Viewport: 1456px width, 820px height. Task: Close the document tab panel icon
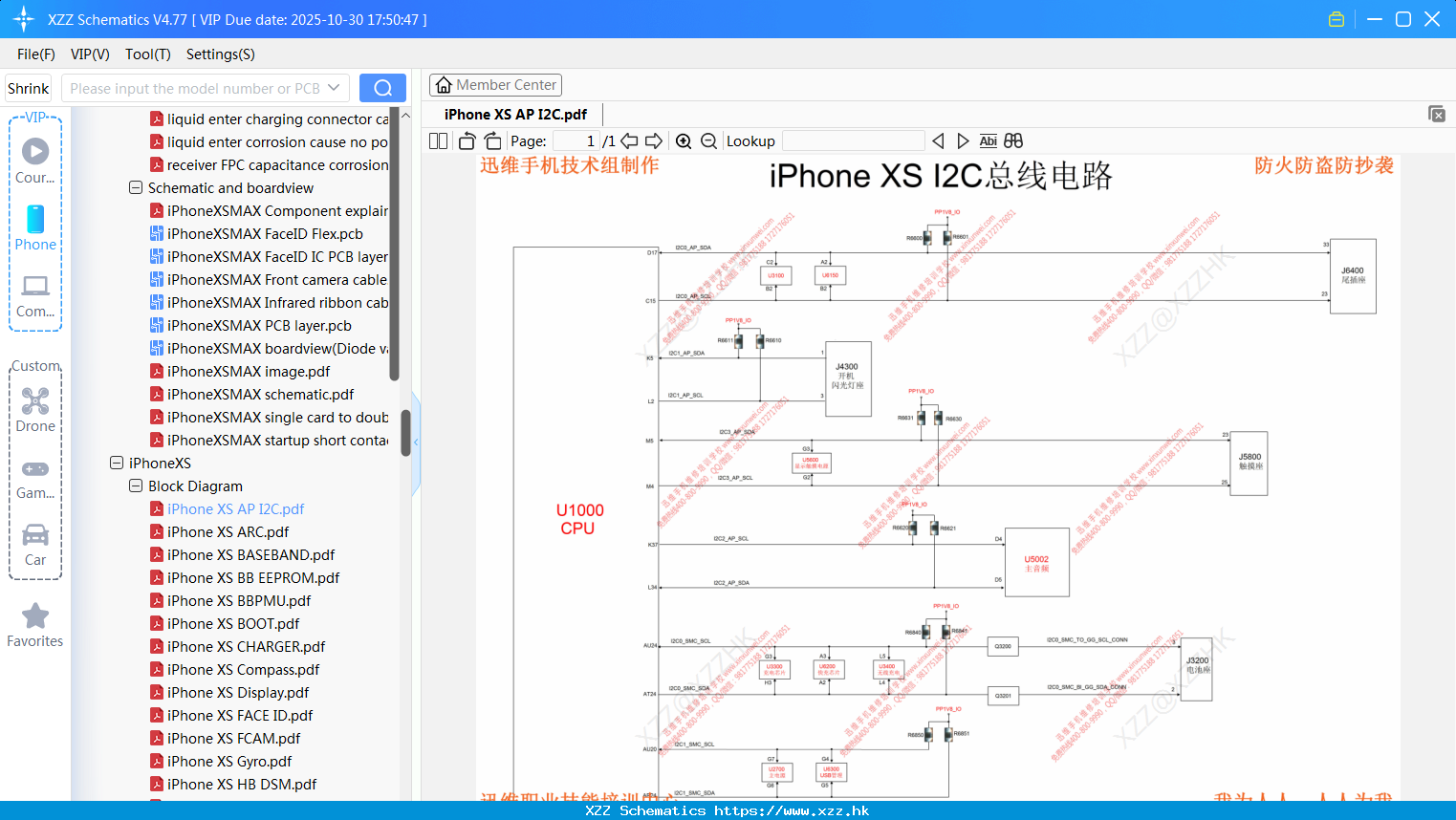tap(1437, 114)
